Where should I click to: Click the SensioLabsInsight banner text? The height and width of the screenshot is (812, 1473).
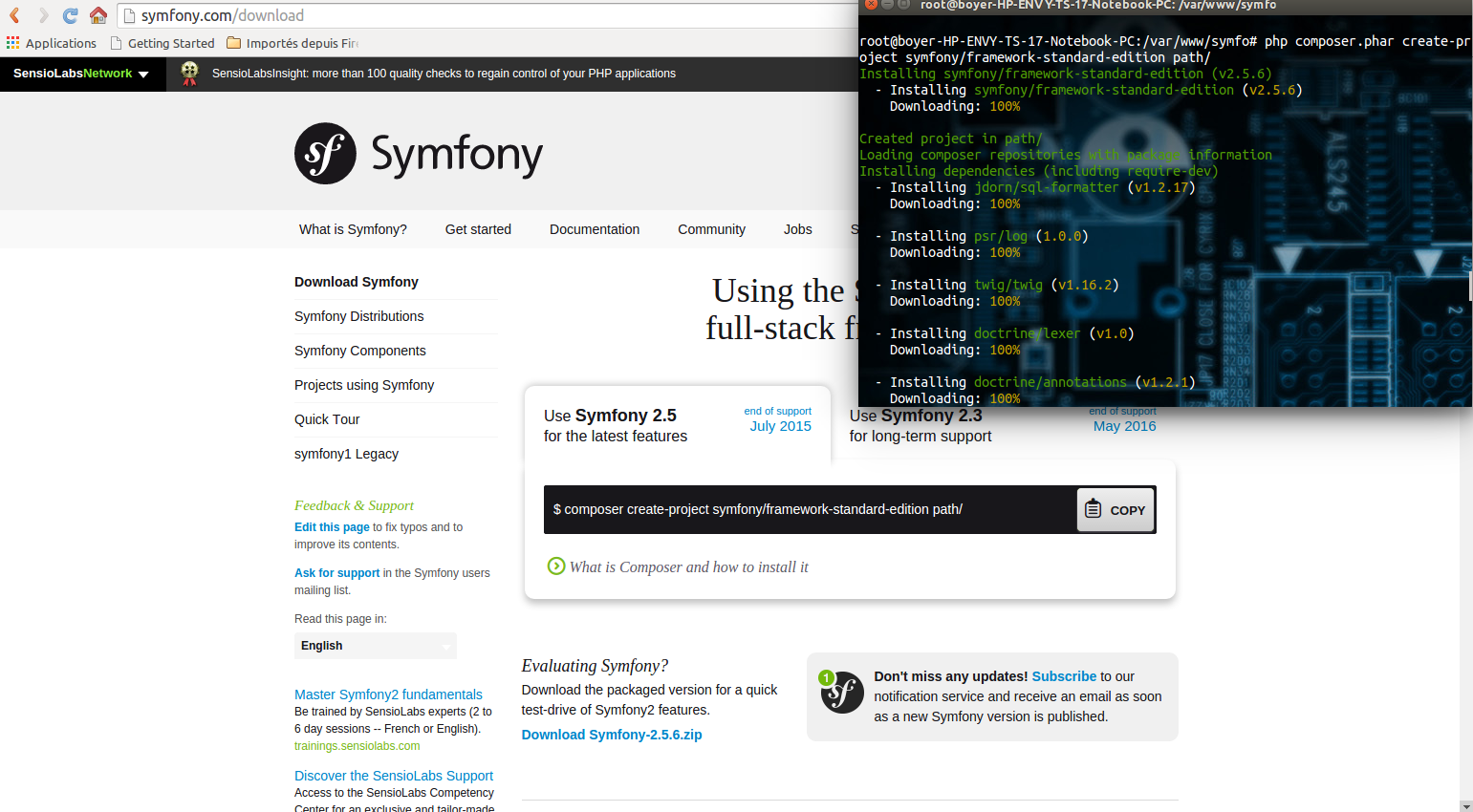(x=444, y=74)
